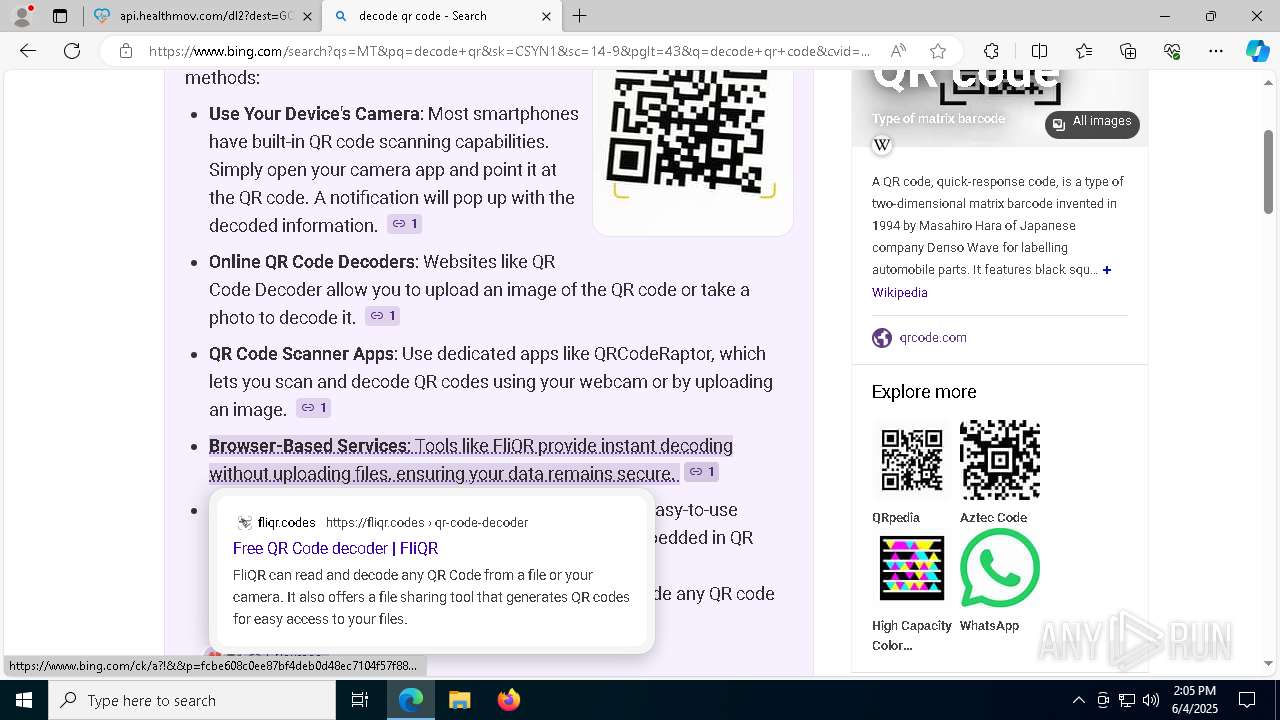Open Split screen view
The height and width of the screenshot is (720, 1280).
(x=1039, y=51)
